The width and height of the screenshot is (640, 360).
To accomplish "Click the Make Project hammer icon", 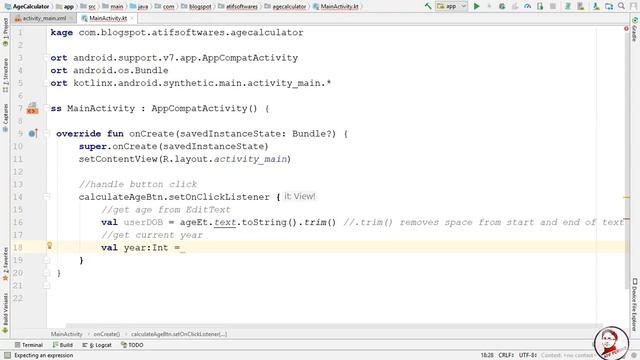I will (x=428, y=6).
